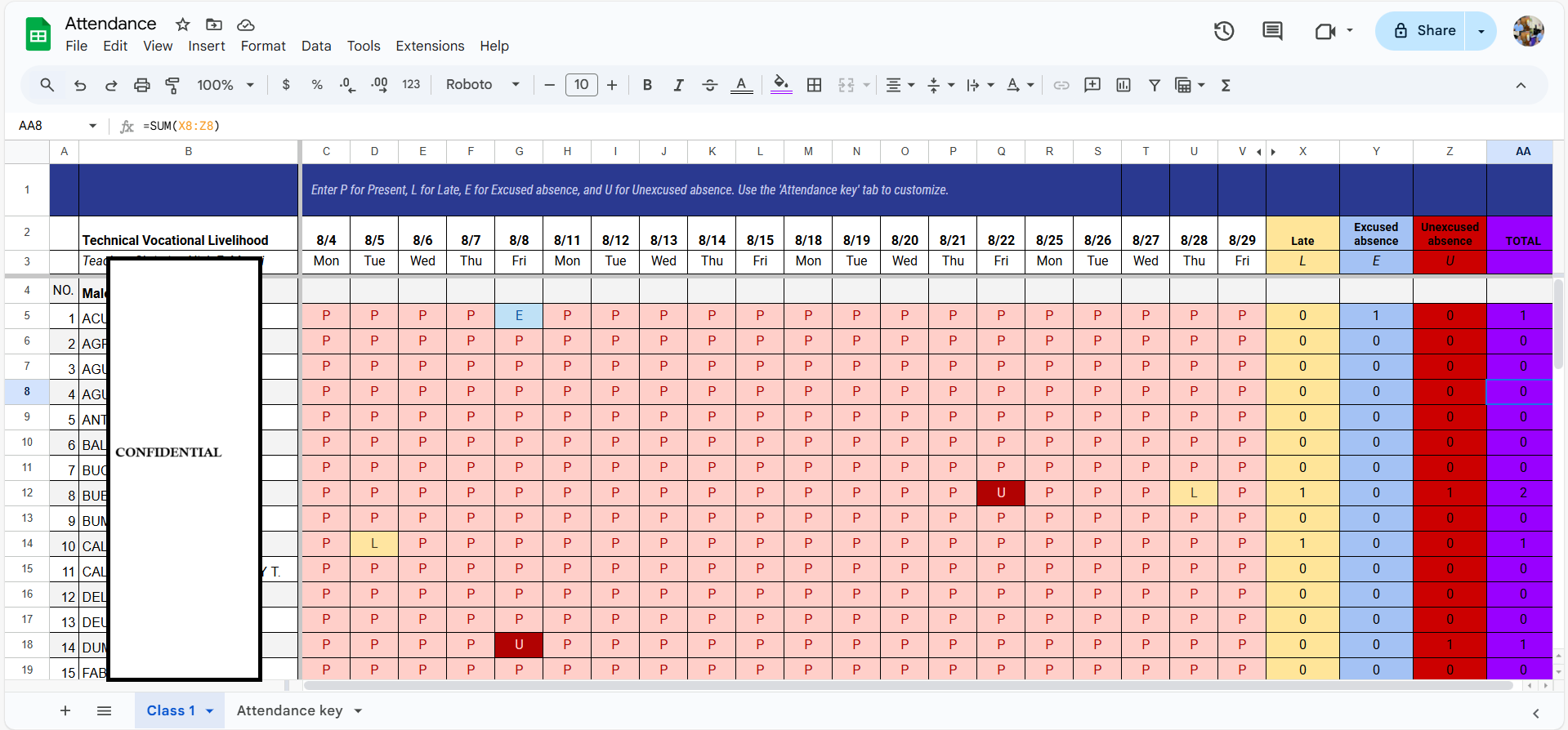Redo the last action

pyautogui.click(x=111, y=85)
